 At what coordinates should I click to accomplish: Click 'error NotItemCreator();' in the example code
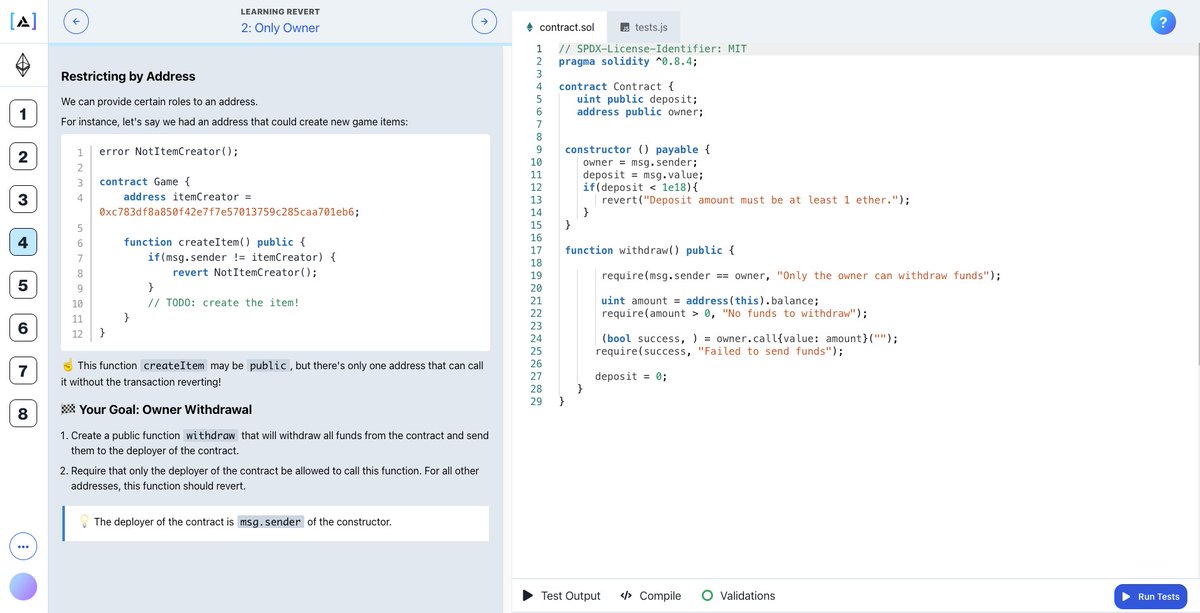[x=169, y=152]
